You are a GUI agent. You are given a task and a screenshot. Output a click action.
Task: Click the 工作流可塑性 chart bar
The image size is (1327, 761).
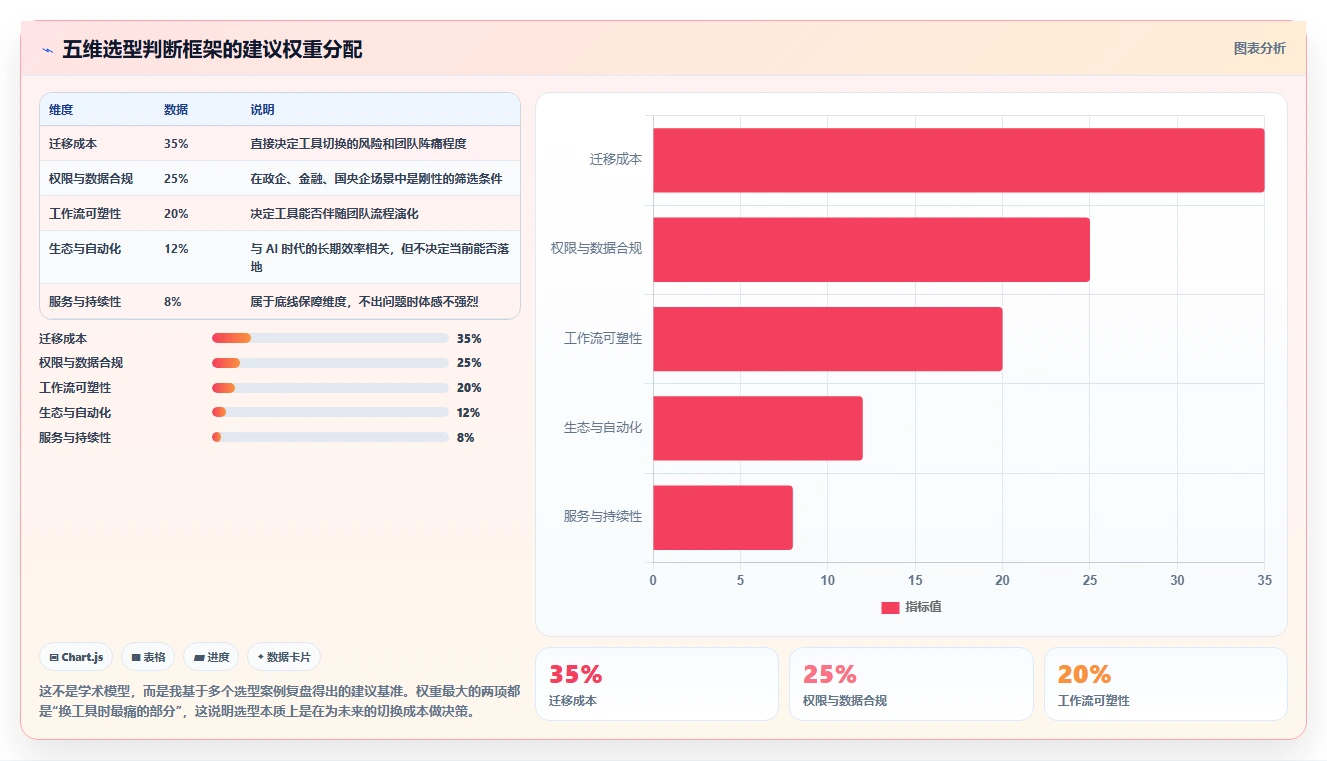coord(827,339)
